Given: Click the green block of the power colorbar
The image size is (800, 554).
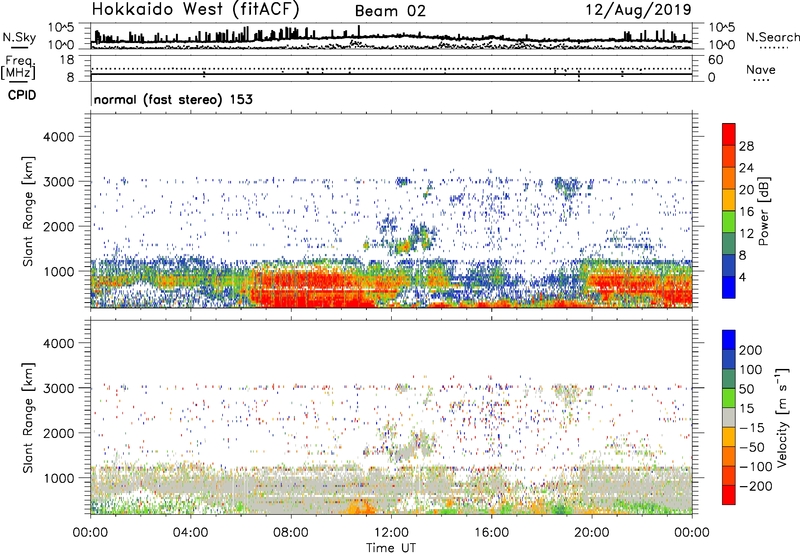Looking at the screenshot, I should (729, 222).
